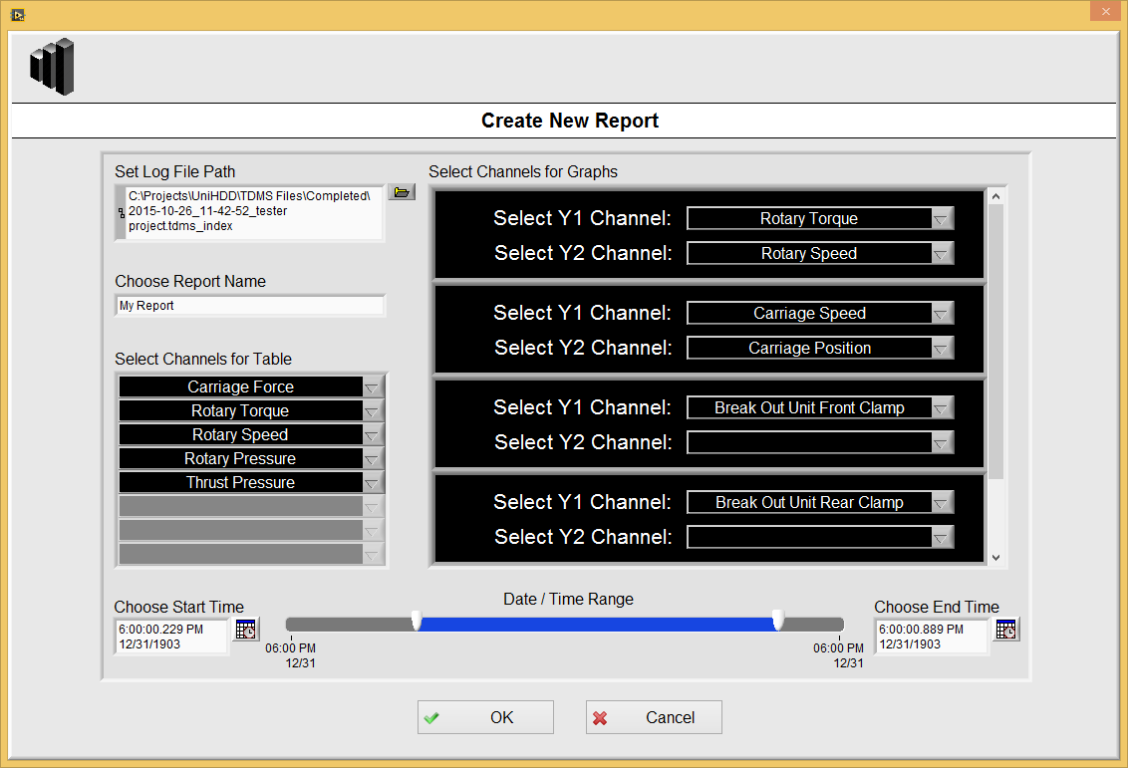Click the application logo icon

(52, 67)
